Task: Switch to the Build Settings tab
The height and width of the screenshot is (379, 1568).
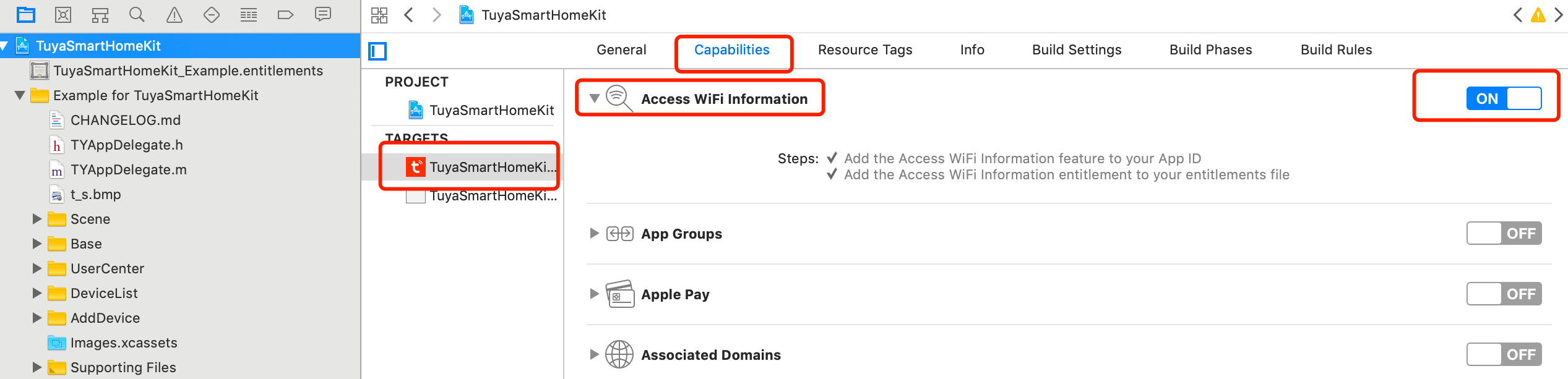Action: (x=1077, y=49)
